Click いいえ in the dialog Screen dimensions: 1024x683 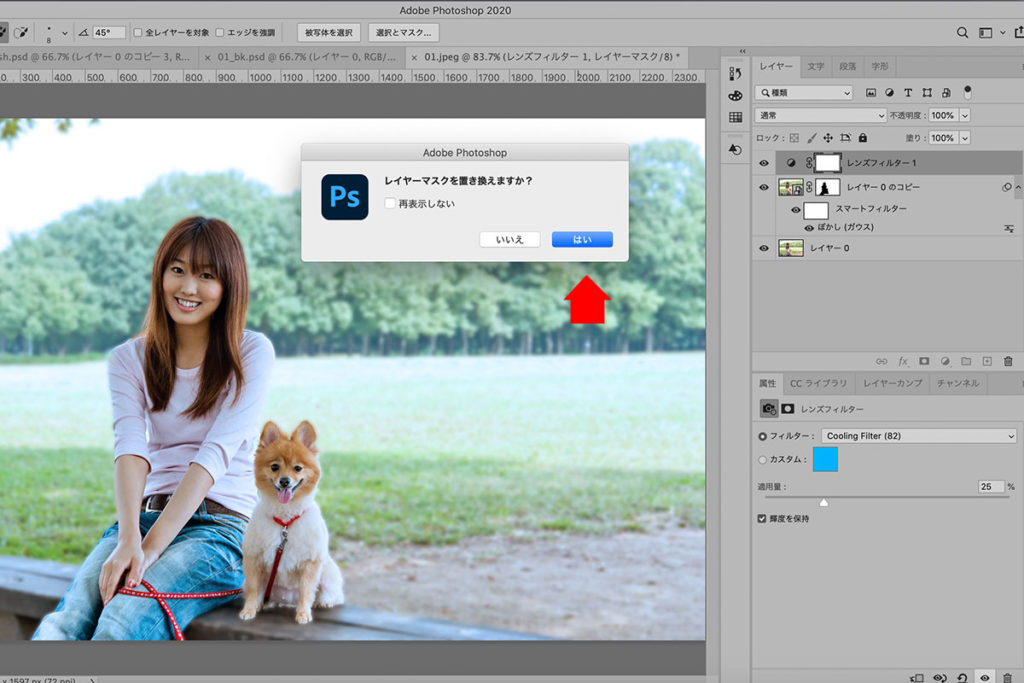[509, 240]
